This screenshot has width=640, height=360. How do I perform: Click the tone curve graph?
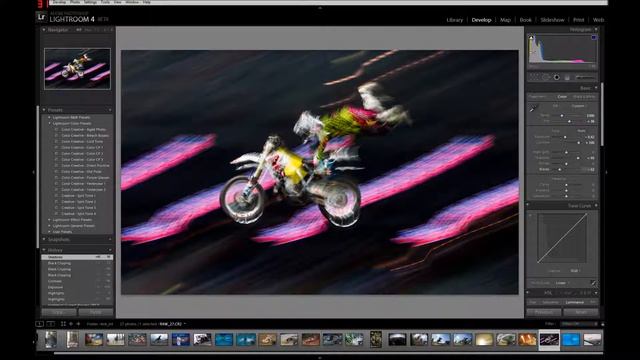click(562, 238)
